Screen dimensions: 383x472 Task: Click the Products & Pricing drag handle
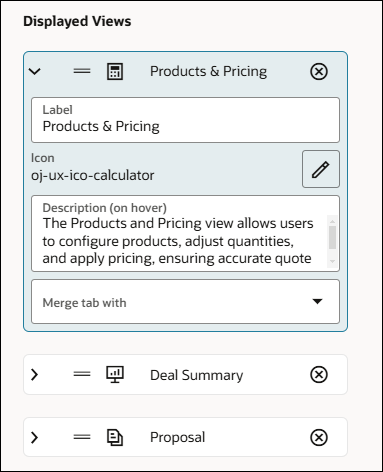82,71
